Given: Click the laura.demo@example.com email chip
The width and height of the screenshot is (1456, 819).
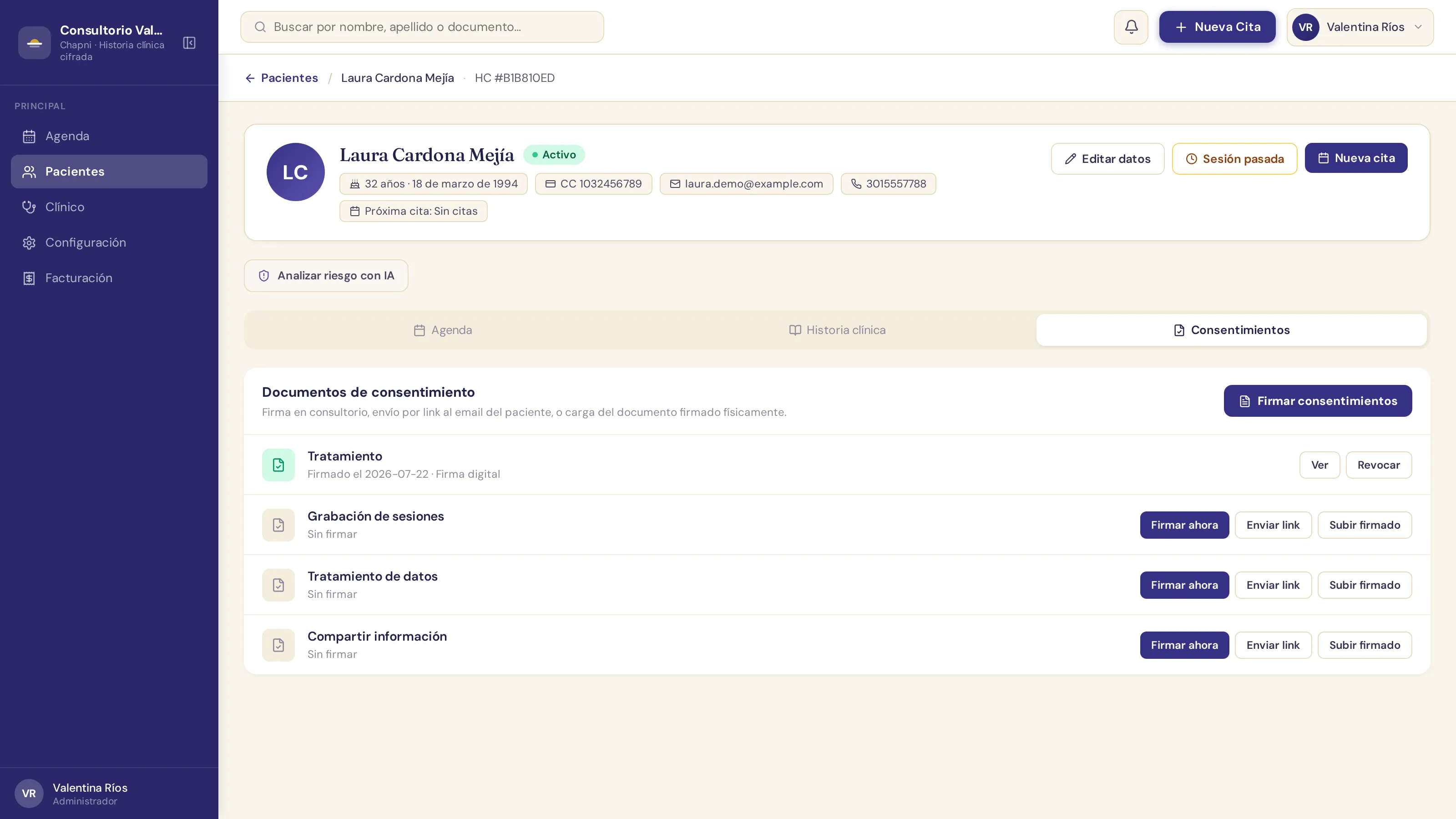Looking at the screenshot, I should 746,184.
